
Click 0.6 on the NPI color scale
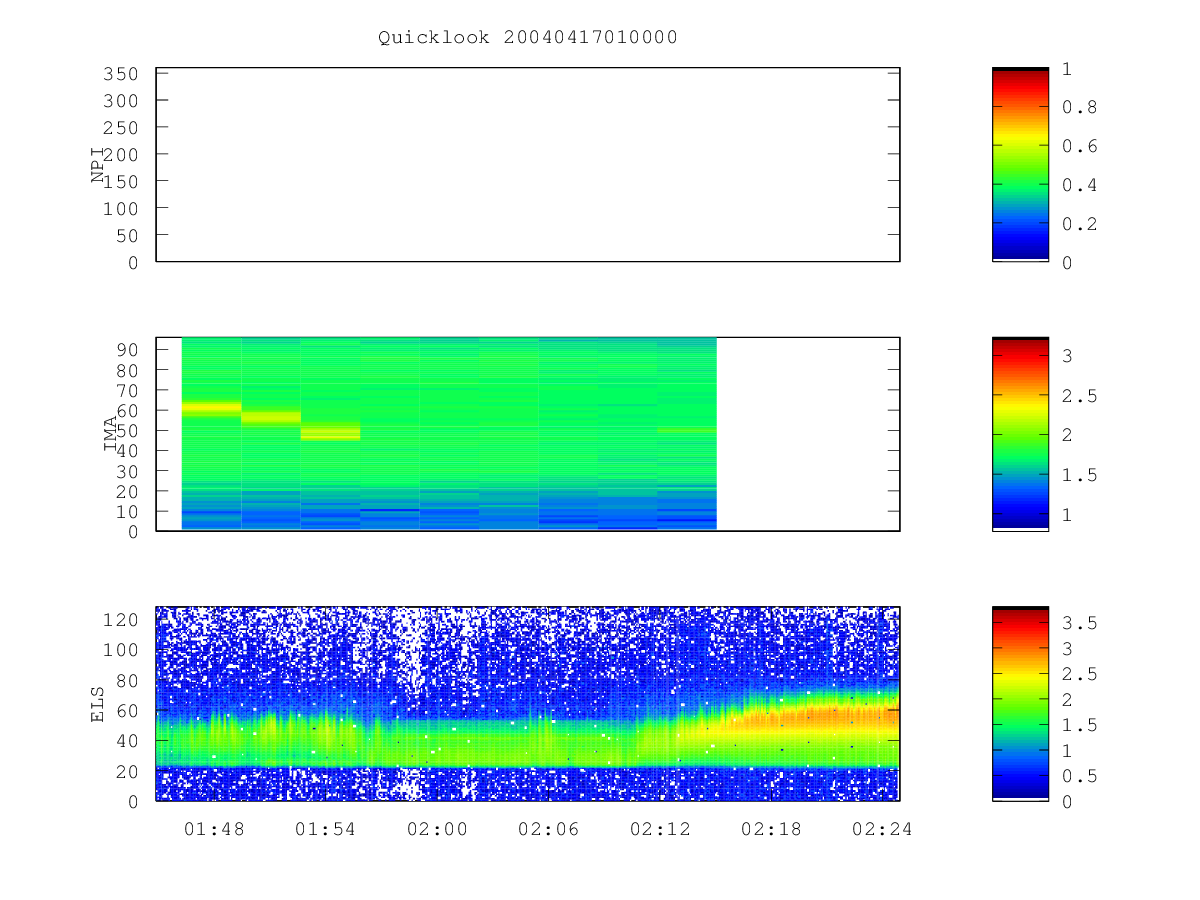click(x=1079, y=146)
